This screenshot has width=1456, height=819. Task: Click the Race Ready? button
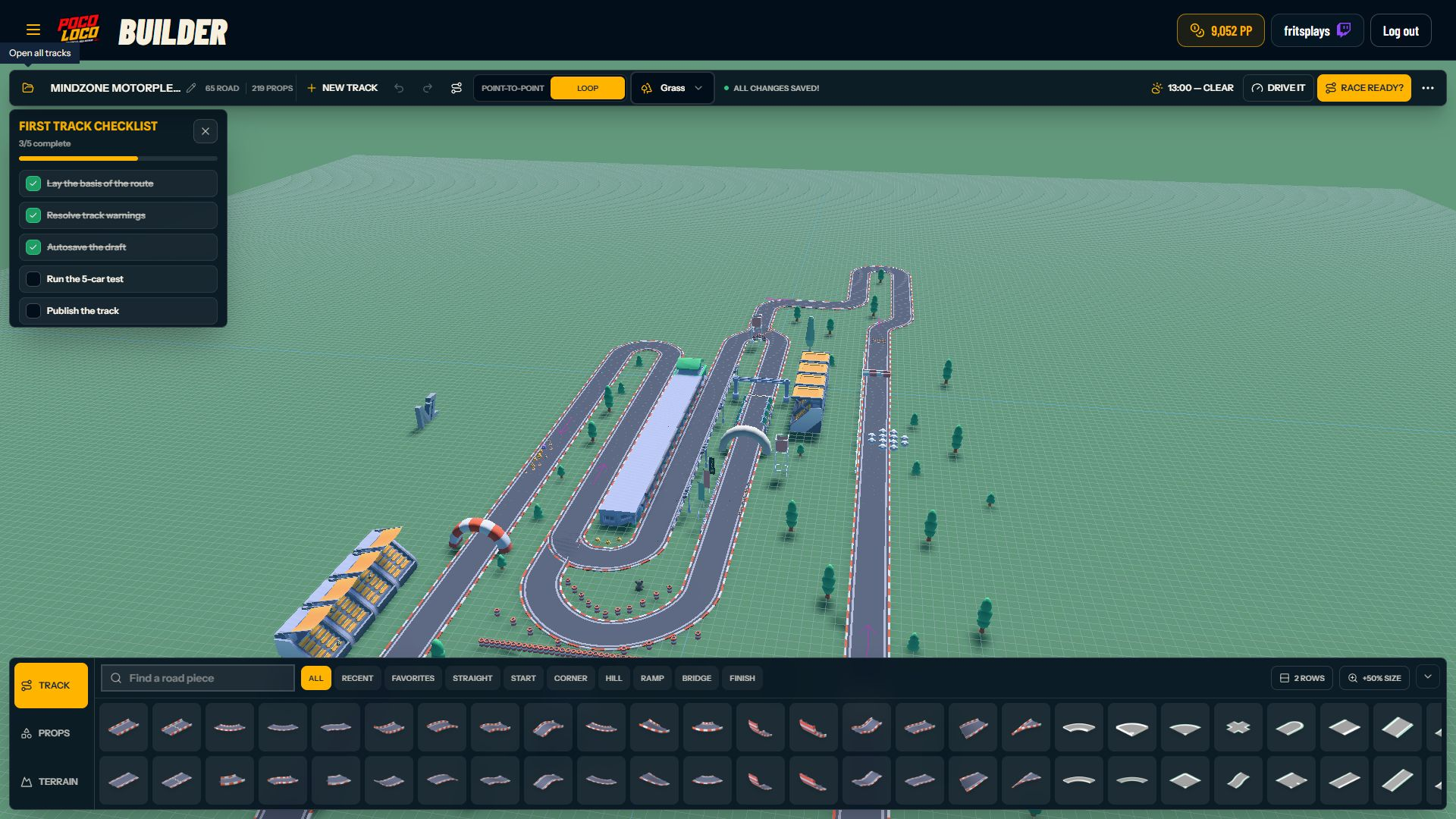pyautogui.click(x=1364, y=88)
